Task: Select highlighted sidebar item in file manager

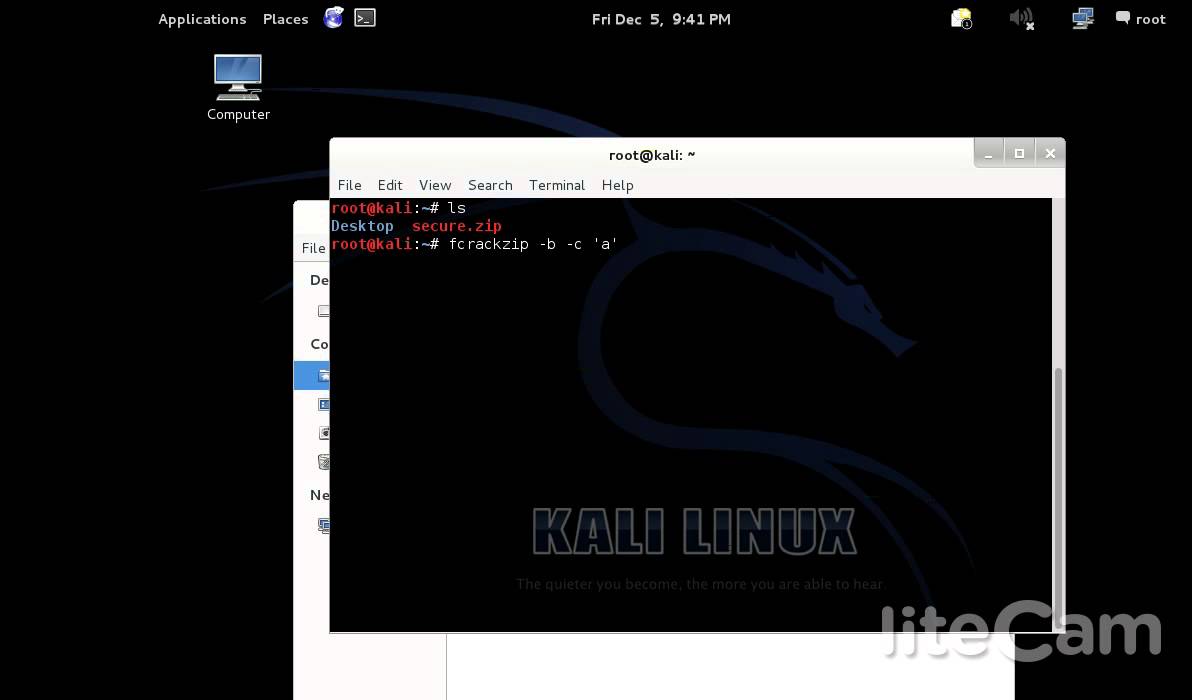Action: coord(312,375)
